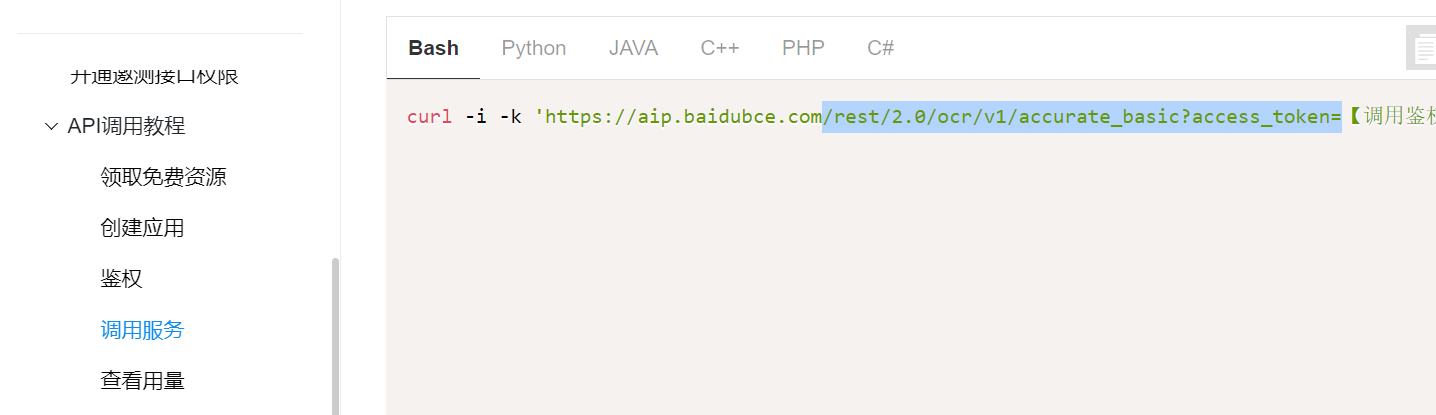Image resolution: width=1436 pixels, height=415 pixels.
Task: Click the highlighted accurate_basic URL selection
Action: click(1080, 117)
